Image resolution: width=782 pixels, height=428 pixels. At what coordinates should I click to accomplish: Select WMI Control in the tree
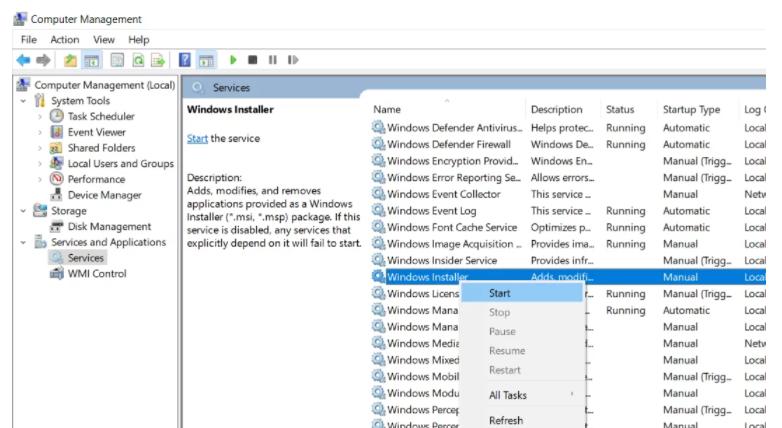click(97, 274)
